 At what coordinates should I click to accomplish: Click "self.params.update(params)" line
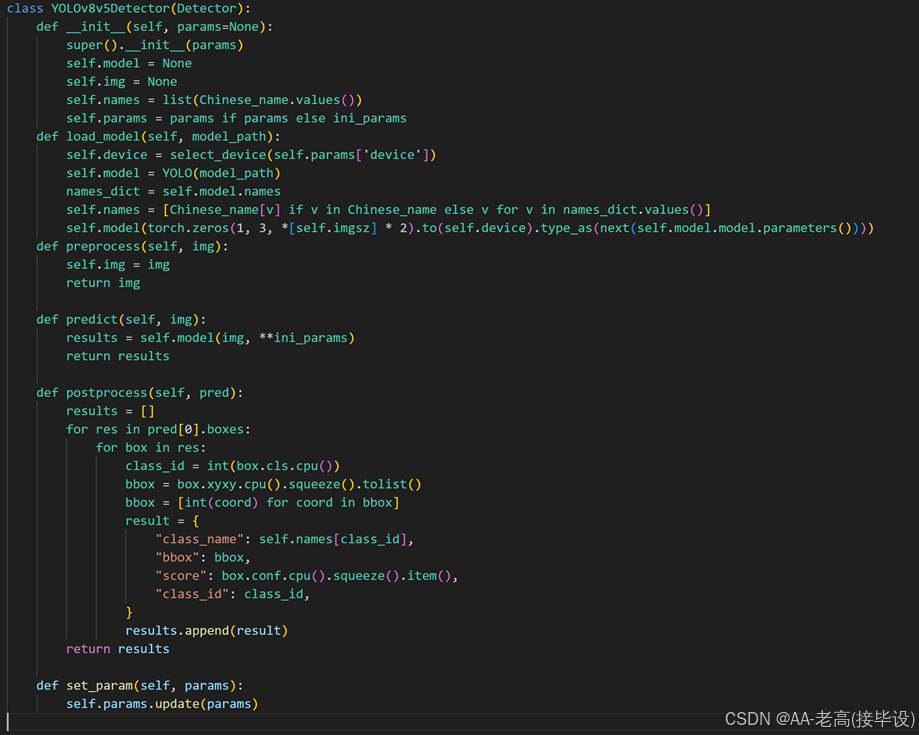point(162,704)
